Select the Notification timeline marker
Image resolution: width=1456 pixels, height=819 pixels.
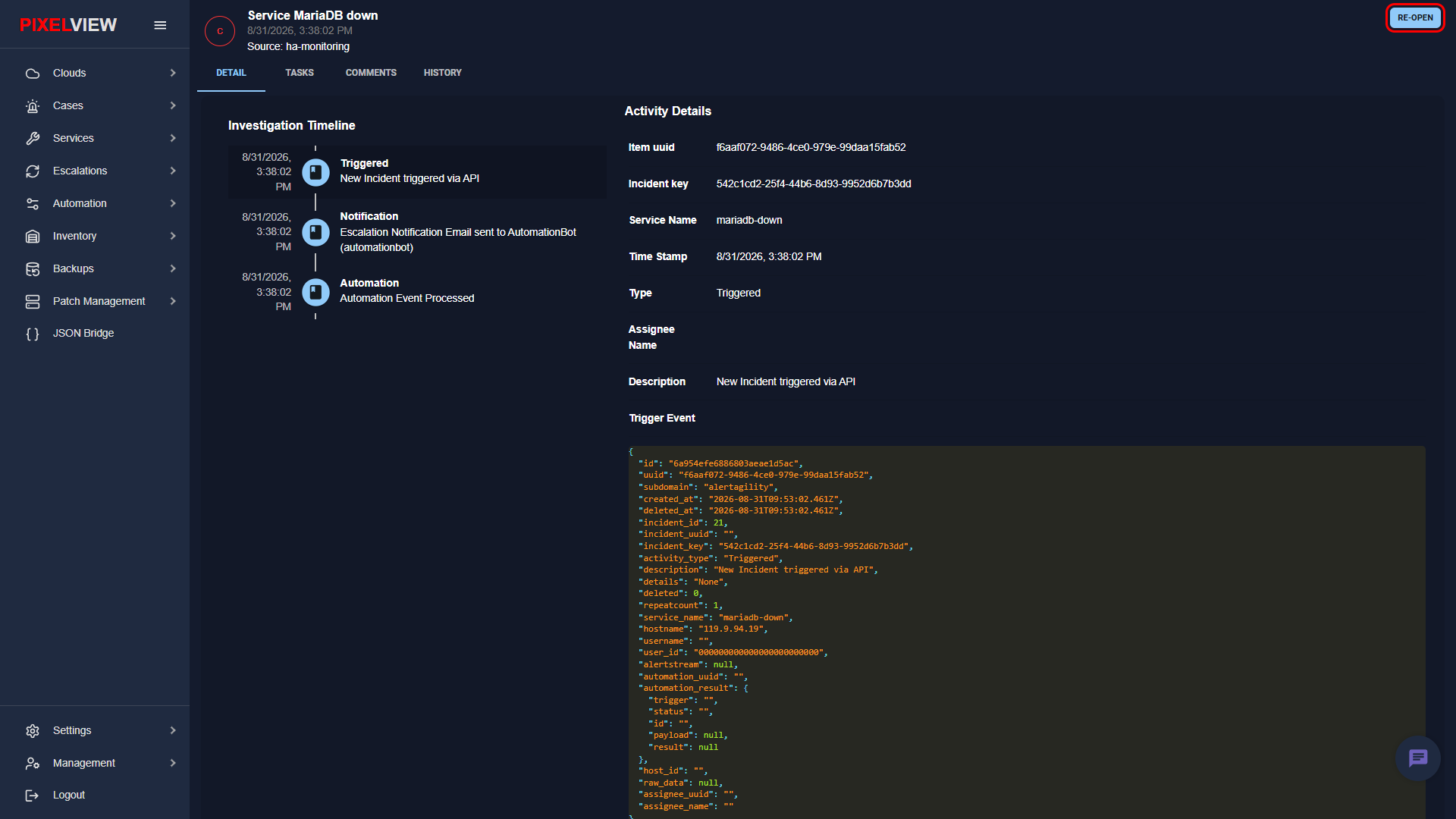pos(315,232)
